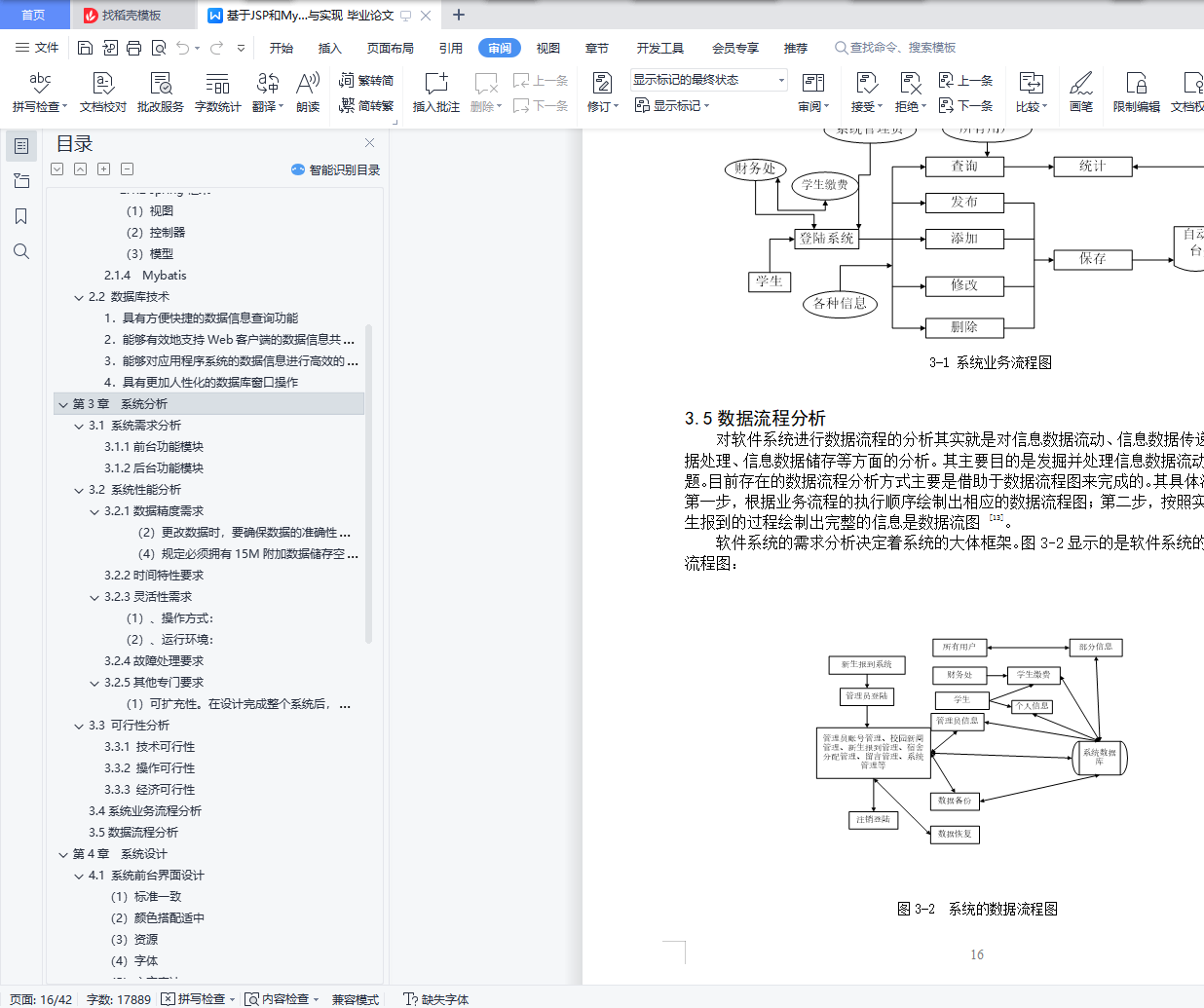
Task: Open the 文件 menu
Action: [x=37, y=48]
